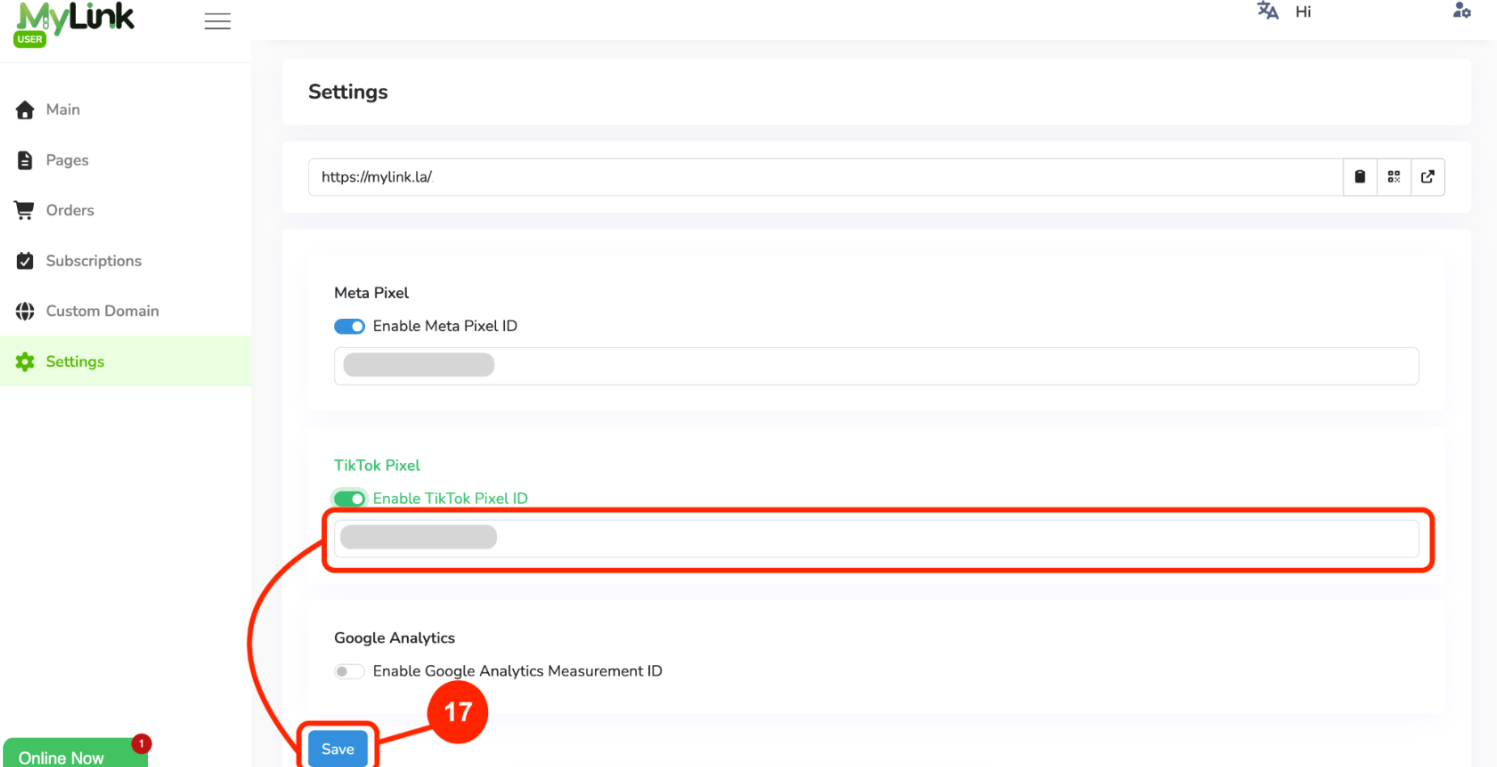Open the Online Now chat widget

tap(75, 755)
